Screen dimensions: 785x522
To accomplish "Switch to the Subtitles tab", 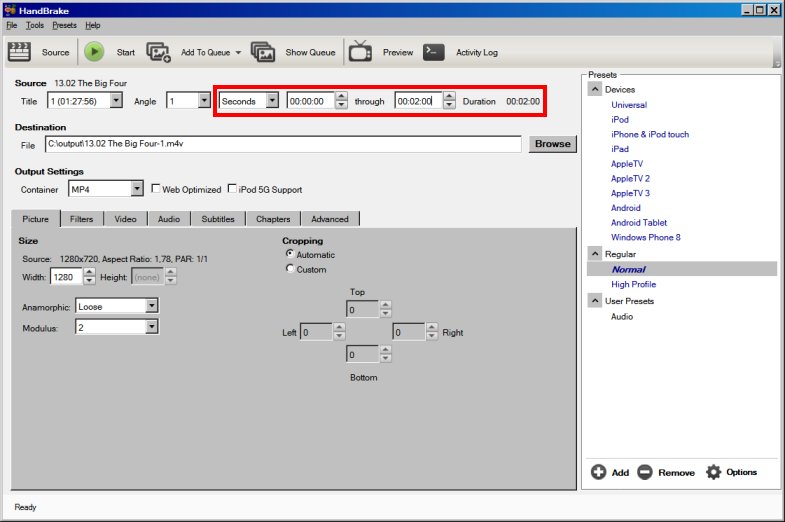I will (218, 219).
